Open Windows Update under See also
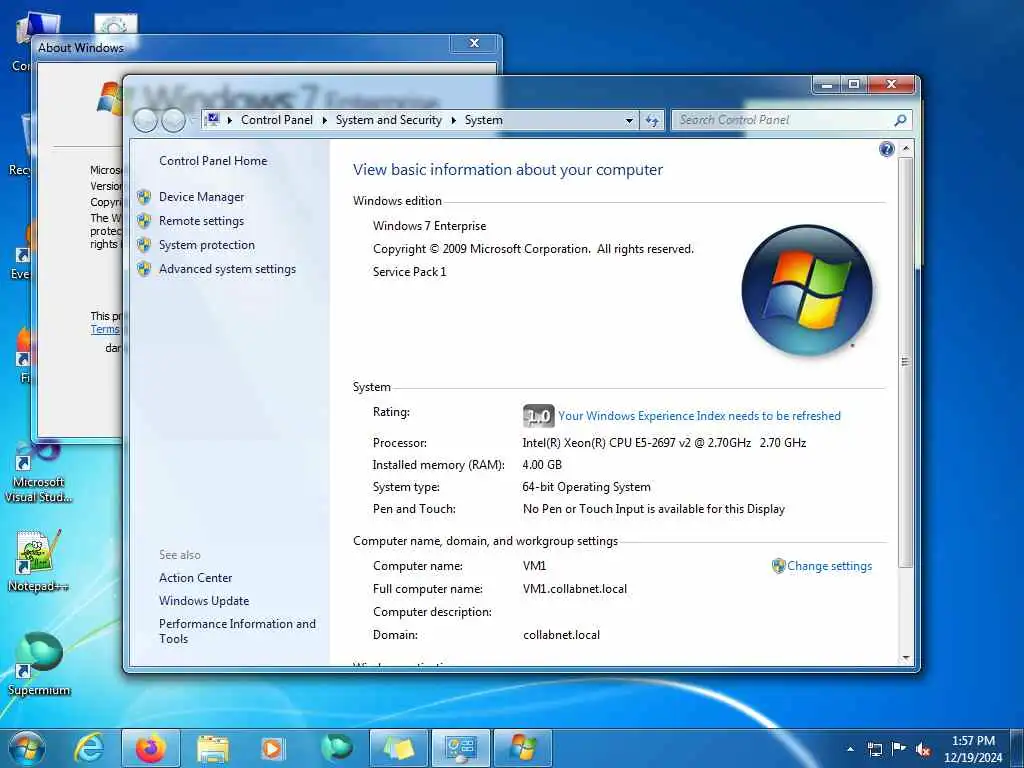The image size is (1024, 768). click(204, 601)
